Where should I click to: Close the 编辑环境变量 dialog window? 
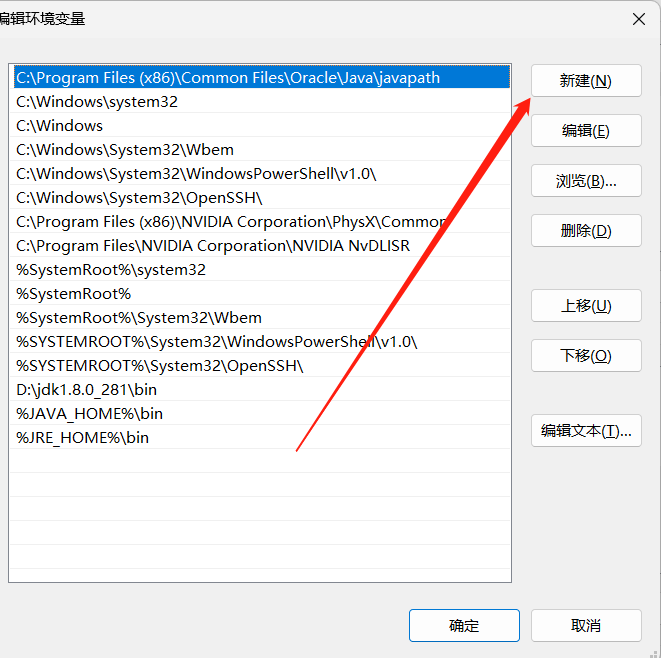[x=639, y=19]
